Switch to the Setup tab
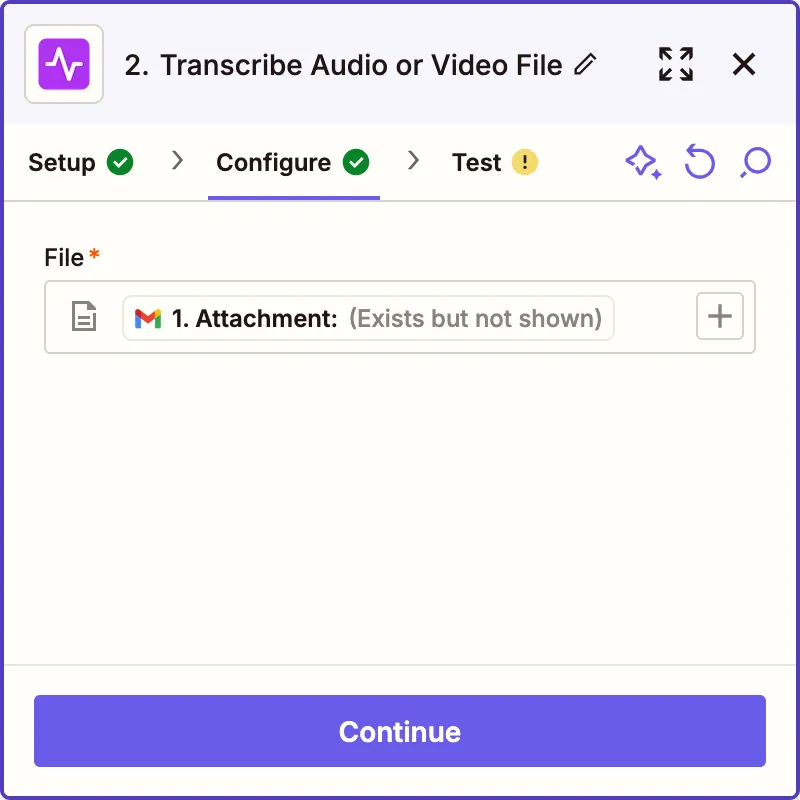 pos(62,163)
